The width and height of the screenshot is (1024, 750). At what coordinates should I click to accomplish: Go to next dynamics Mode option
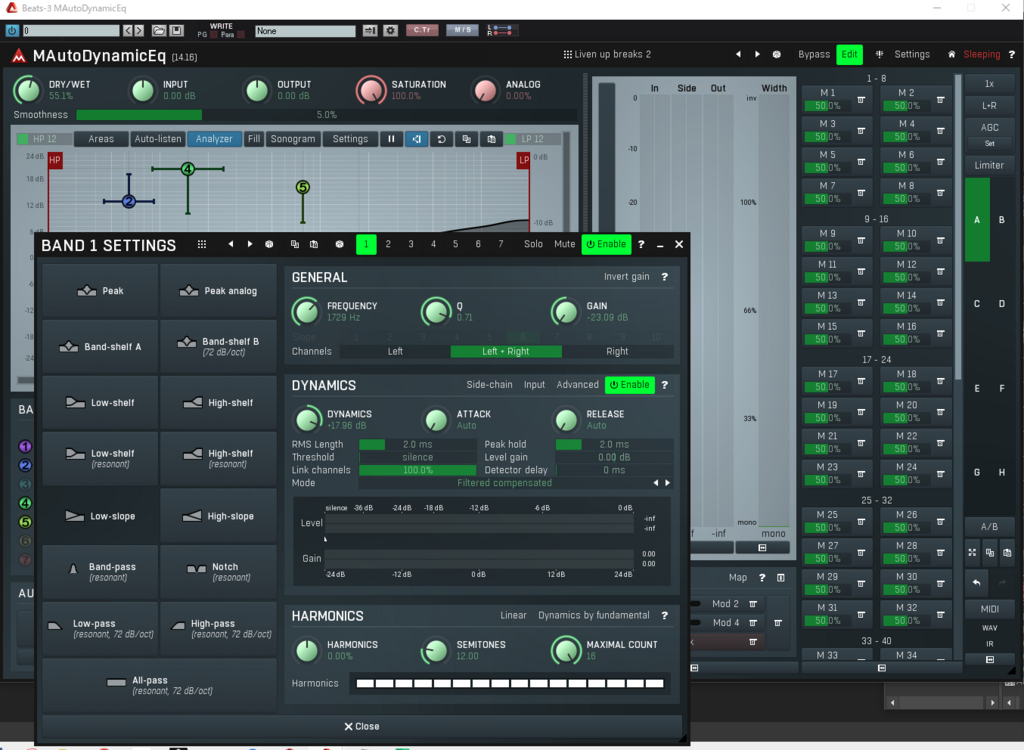667,483
